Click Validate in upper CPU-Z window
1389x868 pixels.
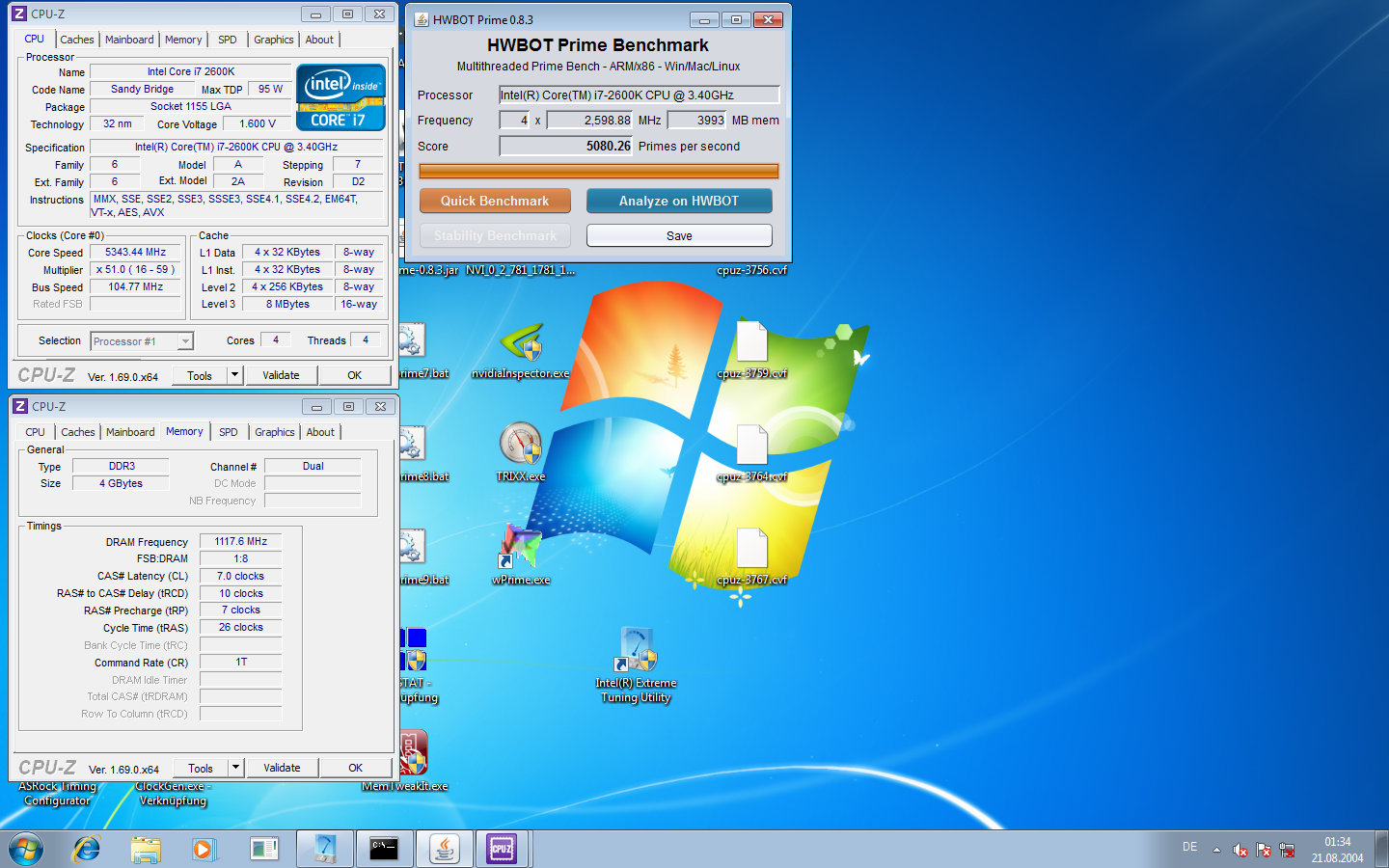pyautogui.click(x=281, y=375)
